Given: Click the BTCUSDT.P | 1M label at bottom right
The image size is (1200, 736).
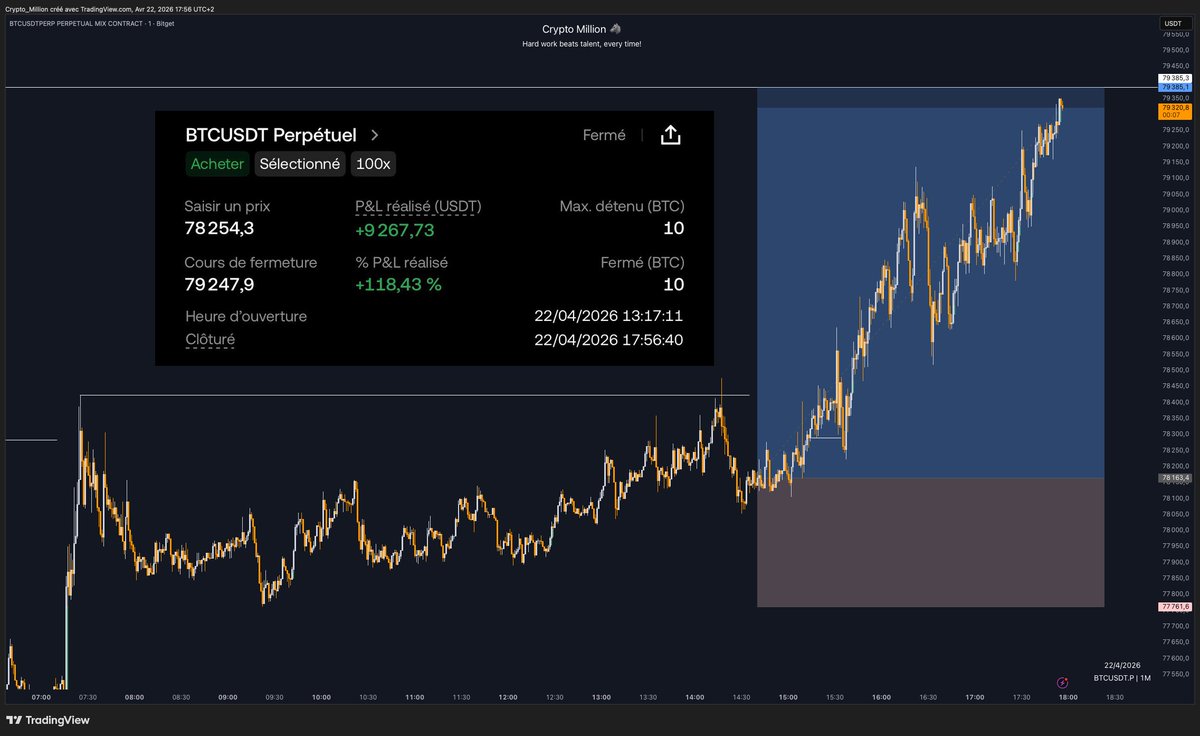Looking at the screenshot, I should coord(1122,678).
